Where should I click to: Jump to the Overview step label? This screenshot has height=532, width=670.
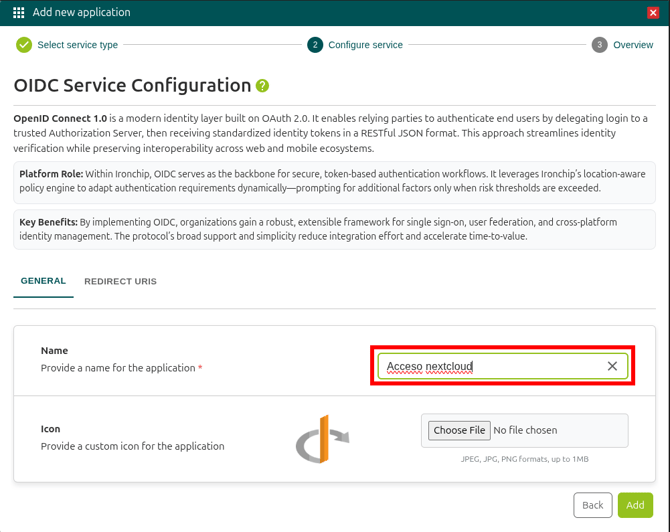[633, 45]
